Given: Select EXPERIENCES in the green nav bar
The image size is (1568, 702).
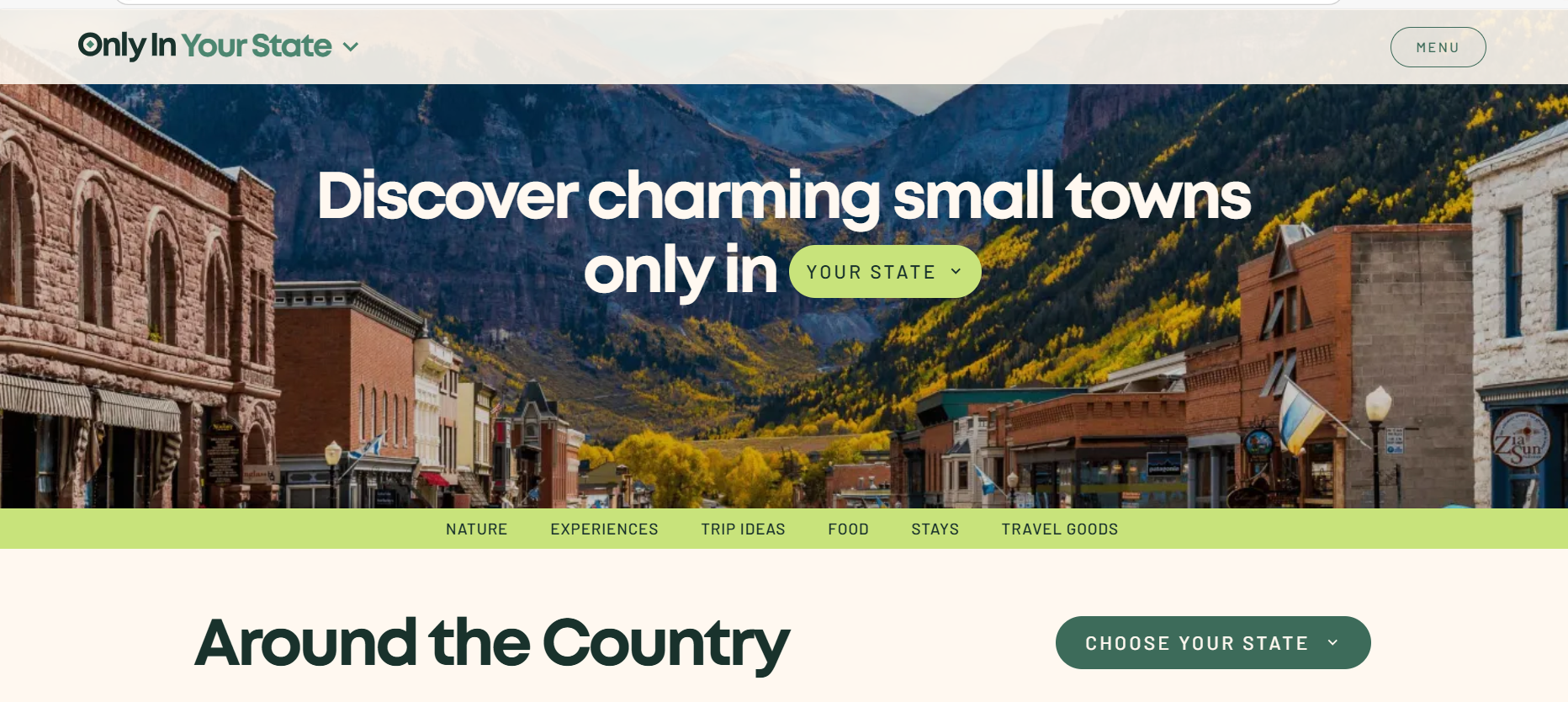Looking at the screenshot, I should pos(604,529).
